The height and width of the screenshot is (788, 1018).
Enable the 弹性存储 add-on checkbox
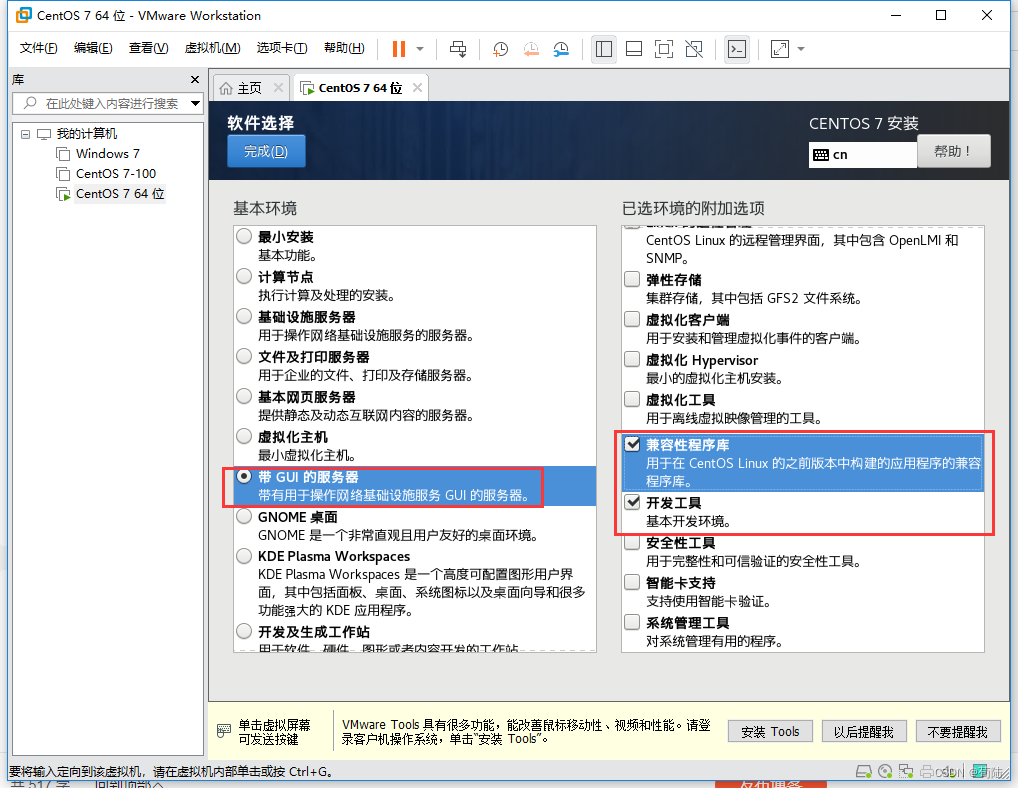coord(632,279)
